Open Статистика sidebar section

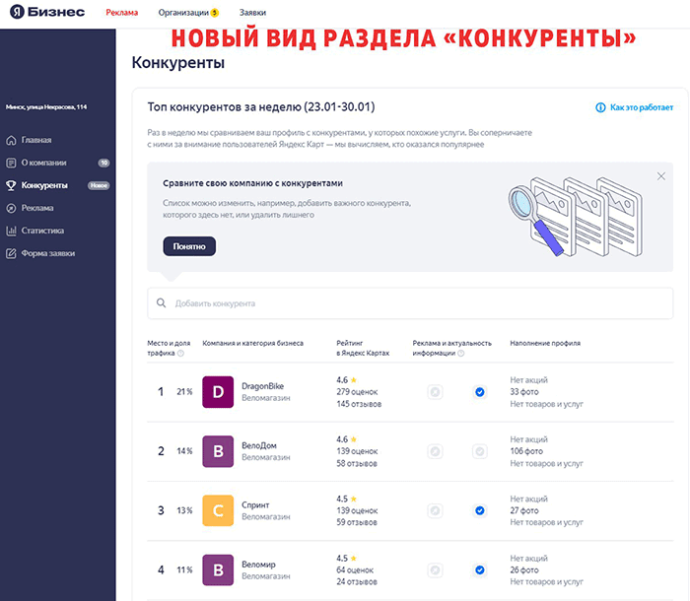point(42,231)
